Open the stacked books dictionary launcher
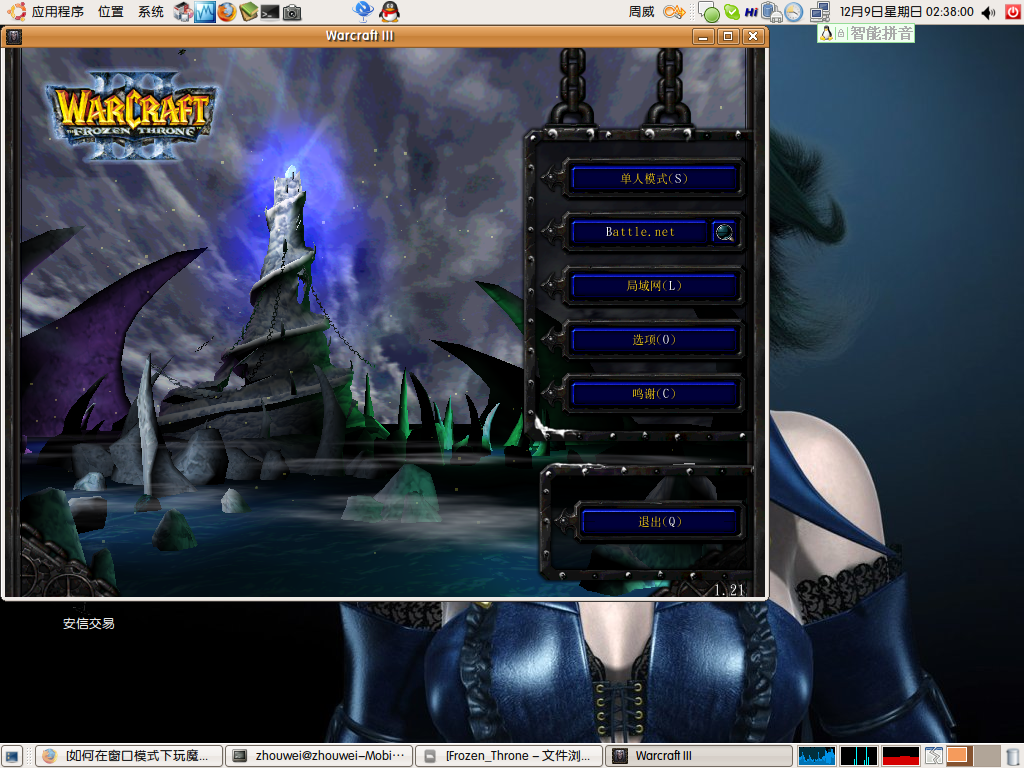This screenshot has width=1024, height=768. tap(249, 12)
